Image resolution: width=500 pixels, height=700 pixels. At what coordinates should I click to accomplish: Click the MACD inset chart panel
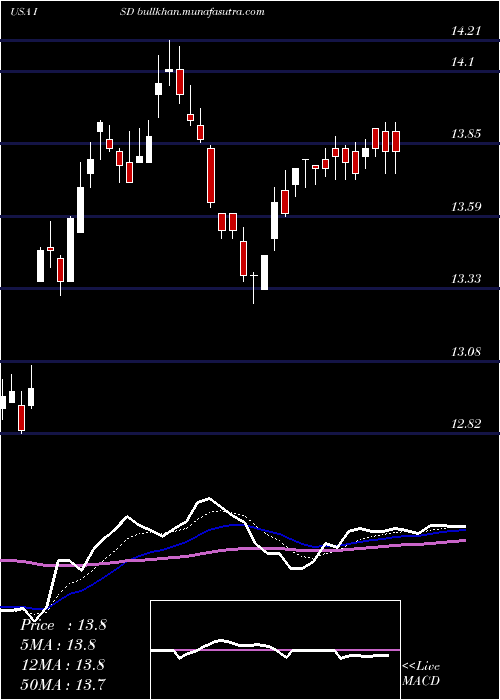pos(275,650)
